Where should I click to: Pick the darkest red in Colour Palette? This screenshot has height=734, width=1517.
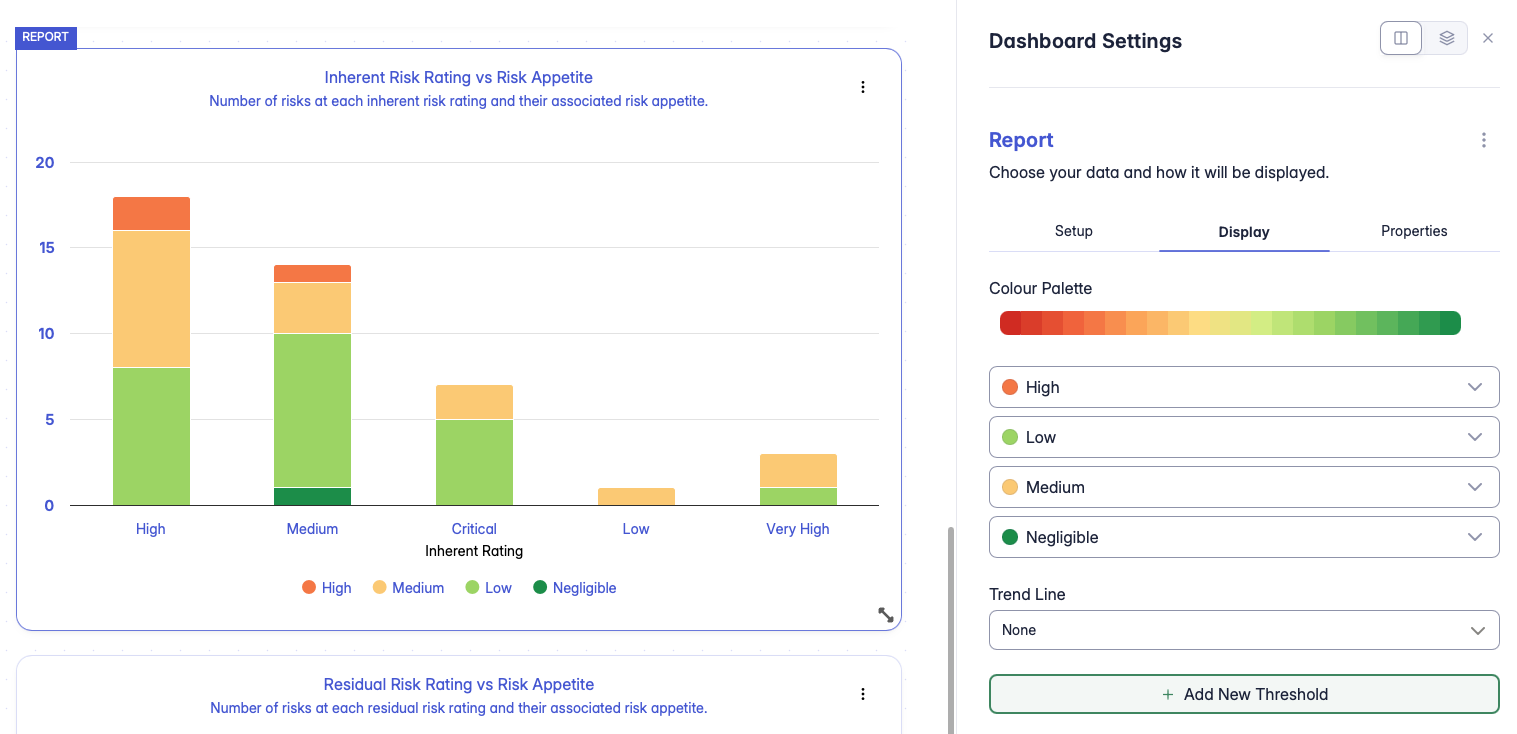[1010, 323]
